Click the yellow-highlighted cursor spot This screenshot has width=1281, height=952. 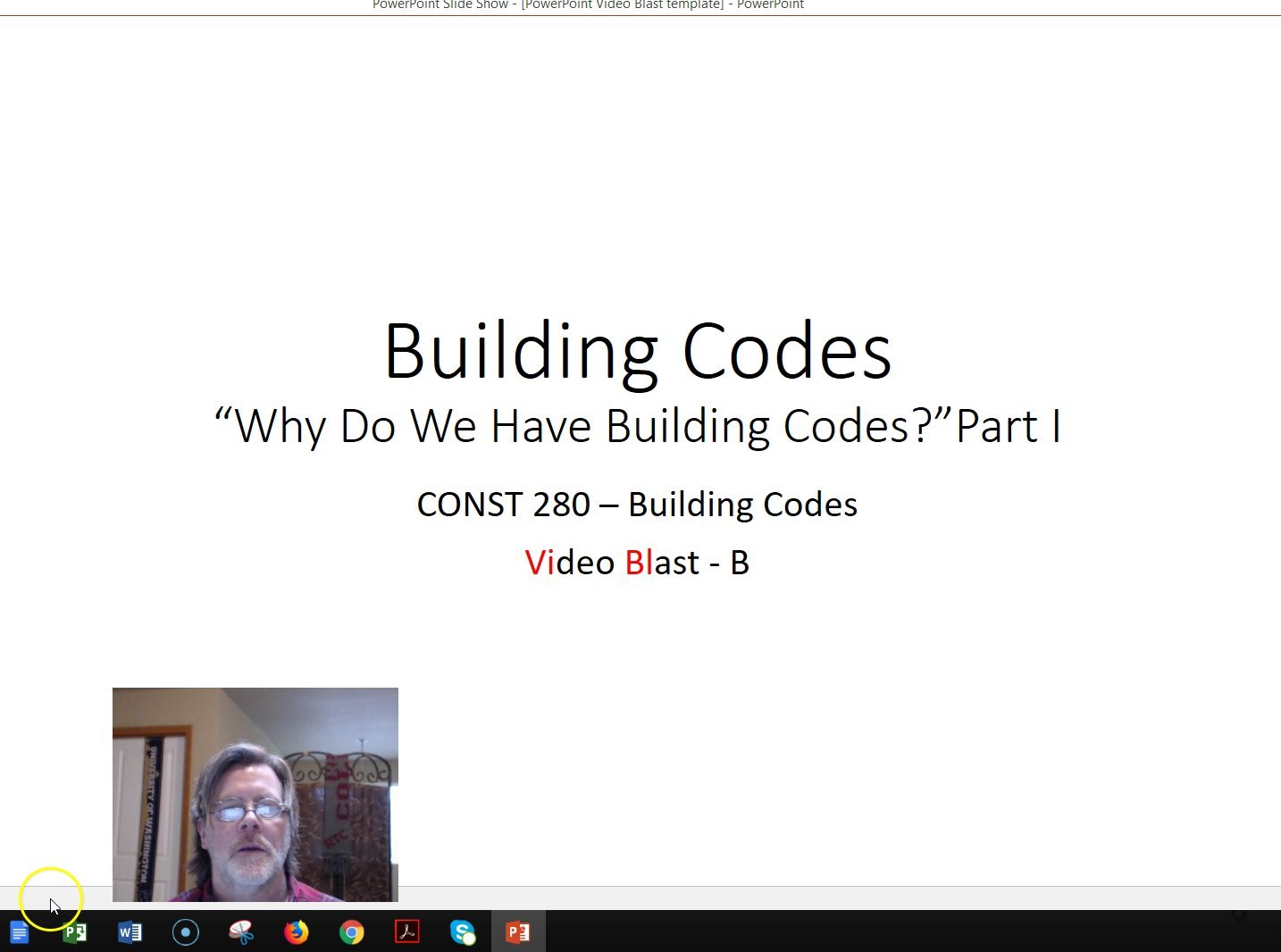pyautogui.click(x=51, y=898)
